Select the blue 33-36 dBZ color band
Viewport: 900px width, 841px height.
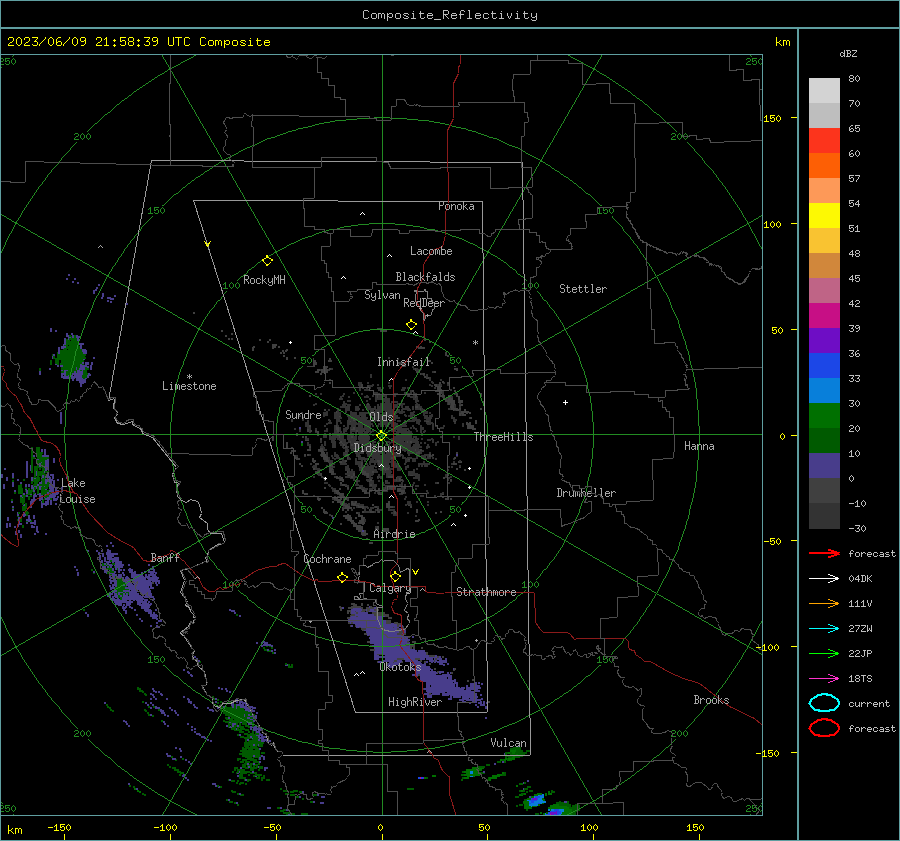coord(824,366)
